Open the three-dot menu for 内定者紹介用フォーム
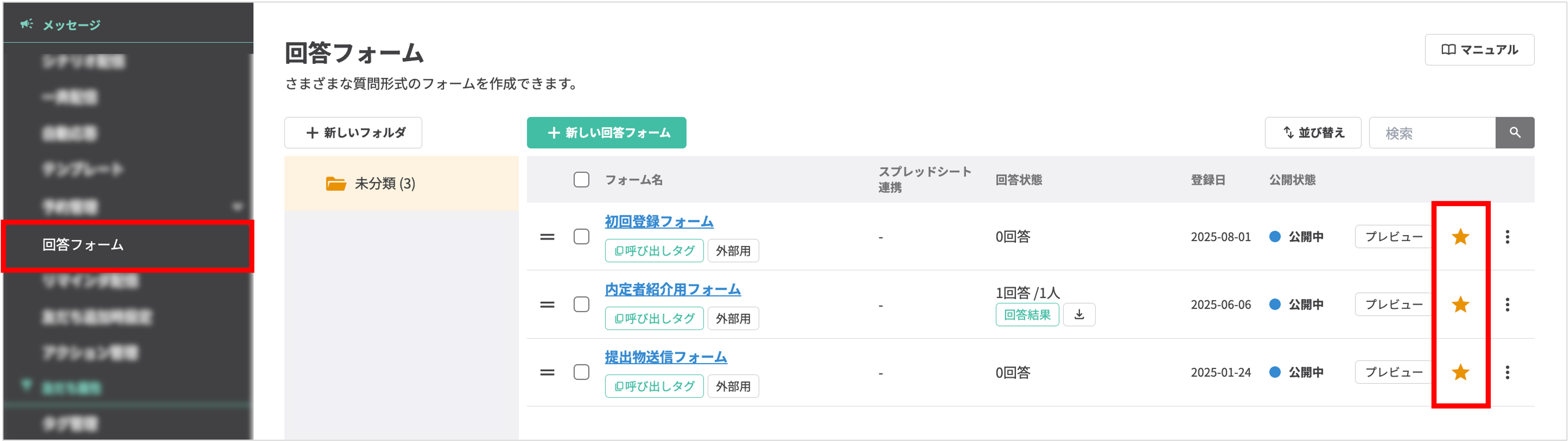The height and width of the screenshot is (441, 1568). pos(1507,304)
